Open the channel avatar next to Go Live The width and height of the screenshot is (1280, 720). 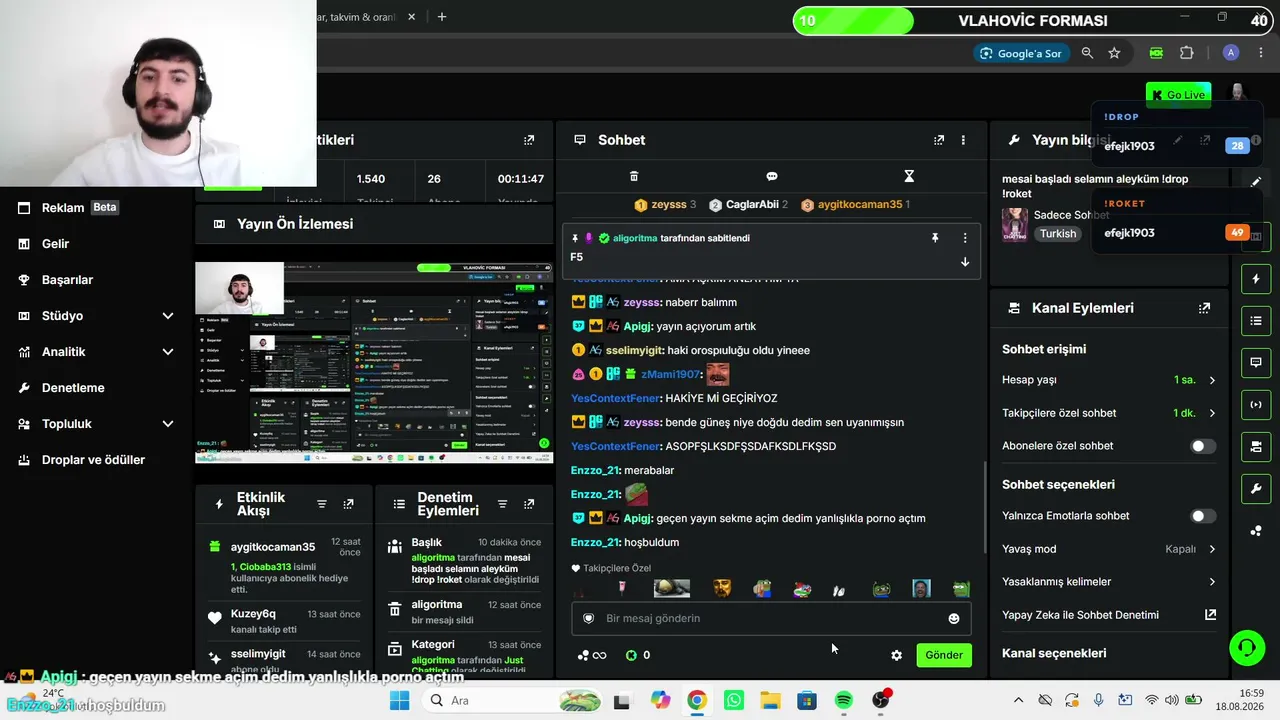point(1238,95)
